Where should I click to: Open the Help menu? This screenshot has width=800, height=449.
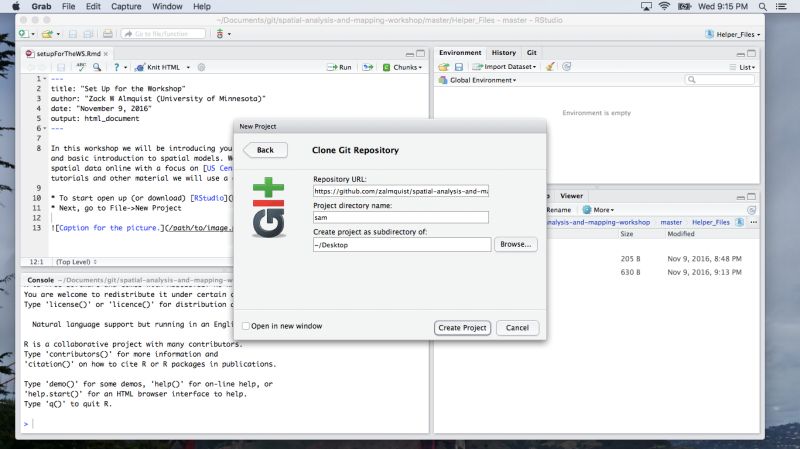[x=202, y=7]
